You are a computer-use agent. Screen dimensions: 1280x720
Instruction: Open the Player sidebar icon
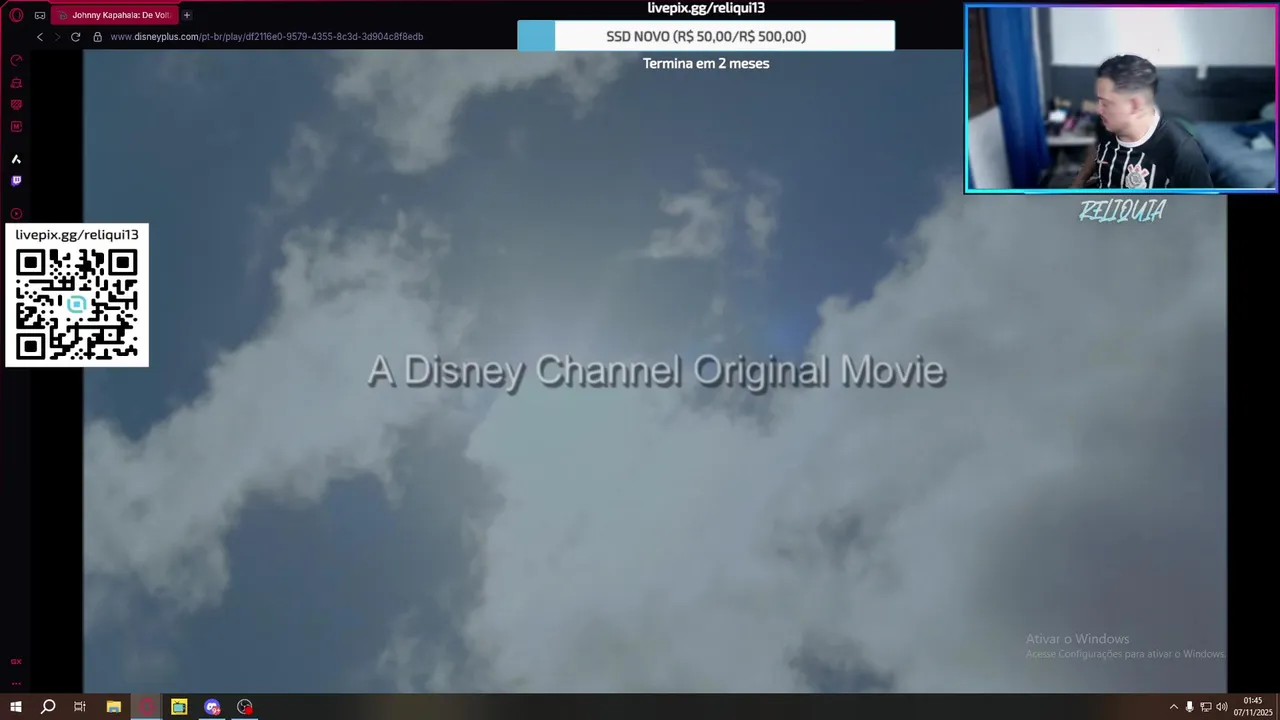point(16,213)
